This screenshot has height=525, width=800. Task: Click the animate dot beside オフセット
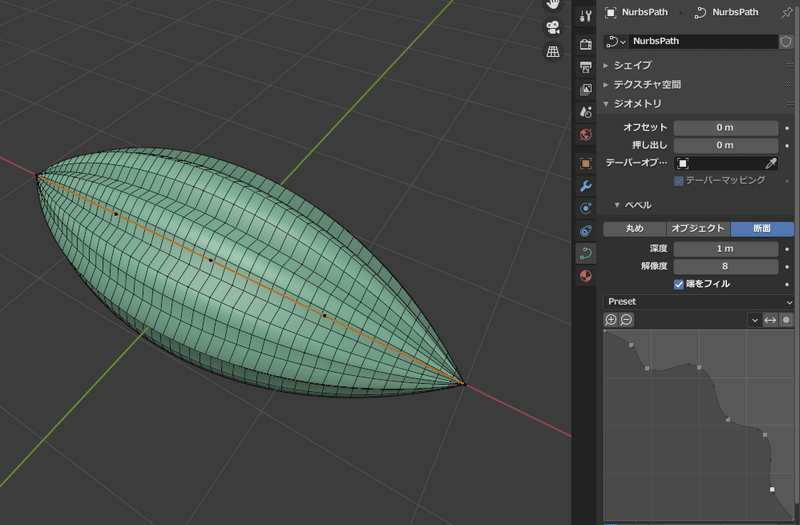point(787,128)
